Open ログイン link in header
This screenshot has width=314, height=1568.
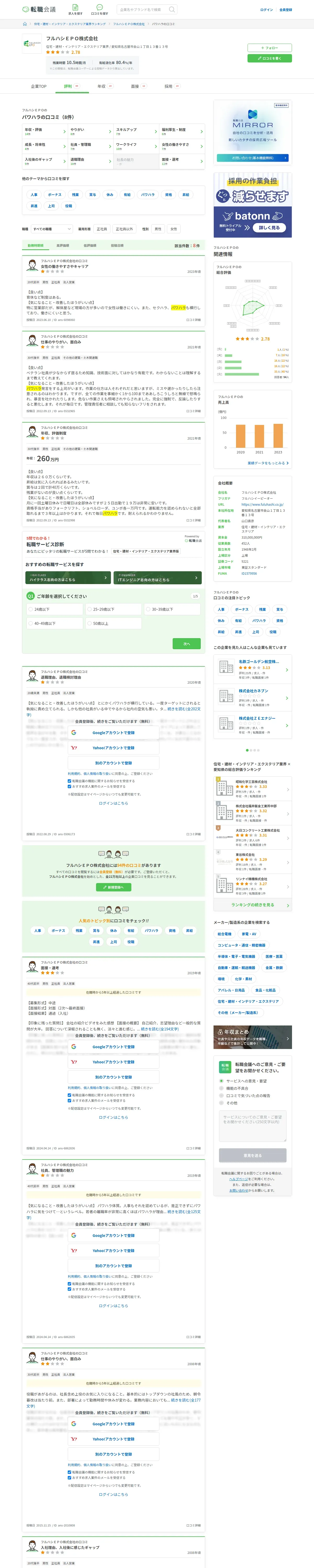(x=266, y=10)
